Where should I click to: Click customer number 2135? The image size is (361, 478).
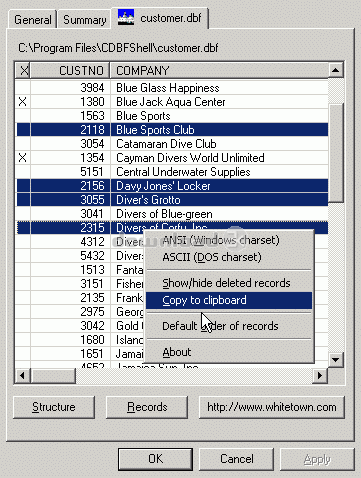92,298
